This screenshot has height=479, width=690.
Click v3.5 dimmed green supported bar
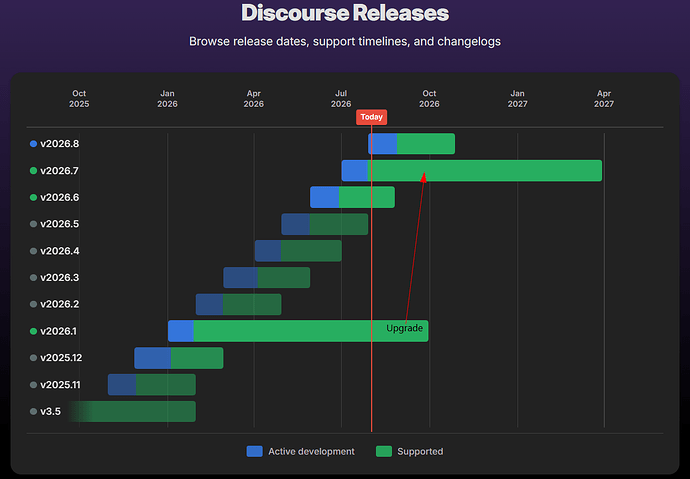[132, 411]
